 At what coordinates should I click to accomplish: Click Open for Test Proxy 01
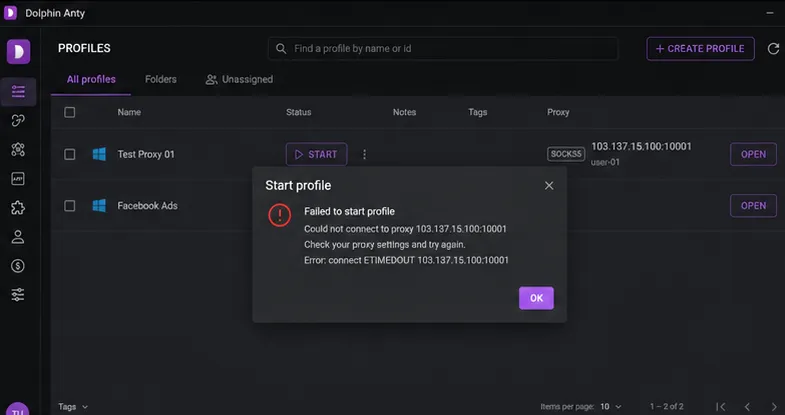[x=753, y=154]
